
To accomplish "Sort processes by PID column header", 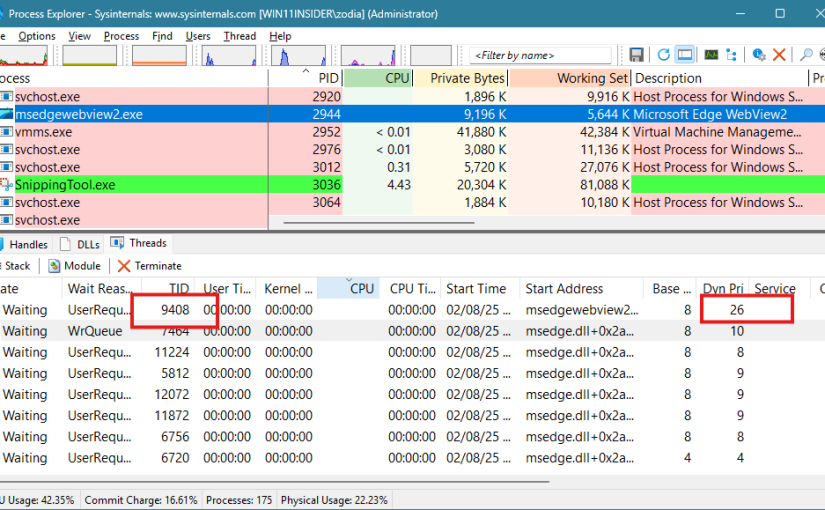I will point(328,78).
